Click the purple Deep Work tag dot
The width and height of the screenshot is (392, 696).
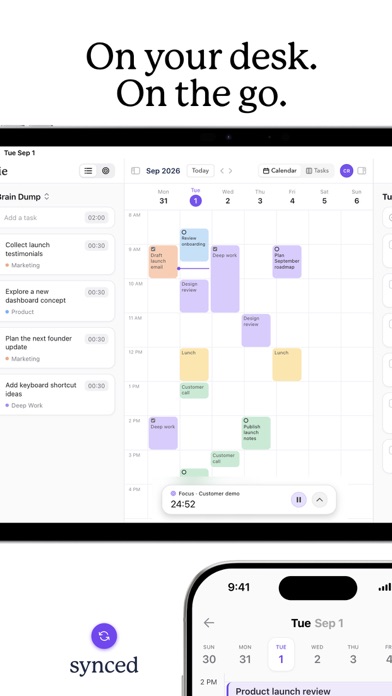tap(7, 405)
